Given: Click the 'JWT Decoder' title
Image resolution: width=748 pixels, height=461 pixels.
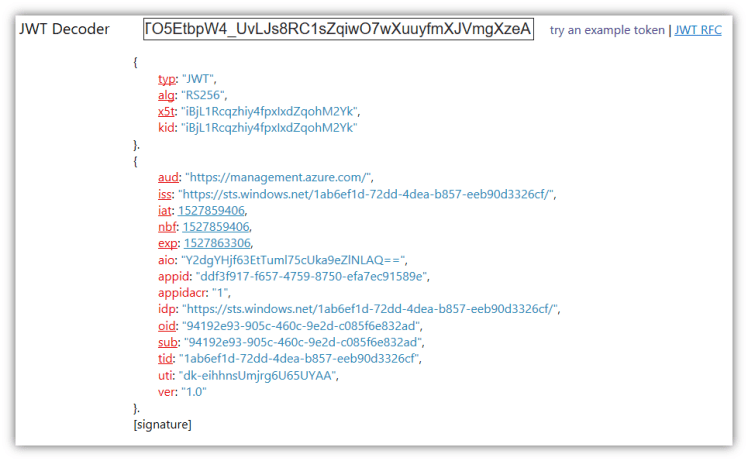Looking at the screenshot, I should [65, 29].
